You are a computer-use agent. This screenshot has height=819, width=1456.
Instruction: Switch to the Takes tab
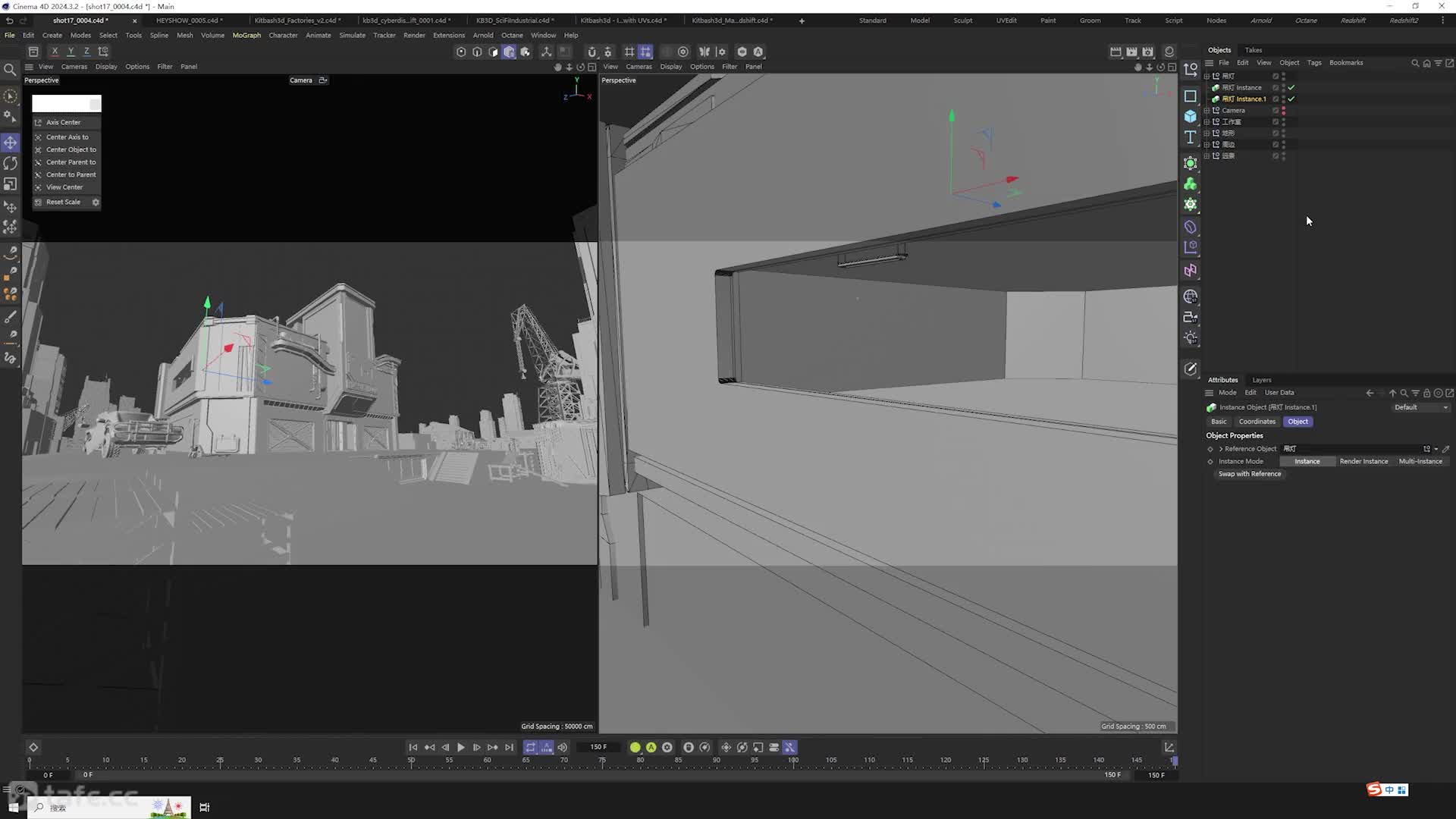(1254, 50)
